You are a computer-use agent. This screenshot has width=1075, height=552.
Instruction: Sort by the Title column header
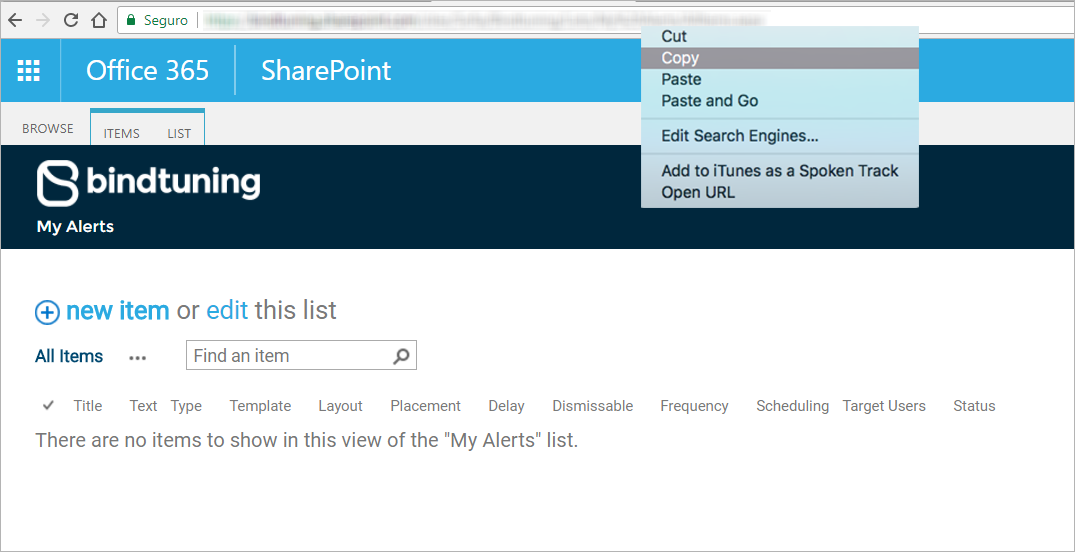pyautogui.click(x=88, y=406)
